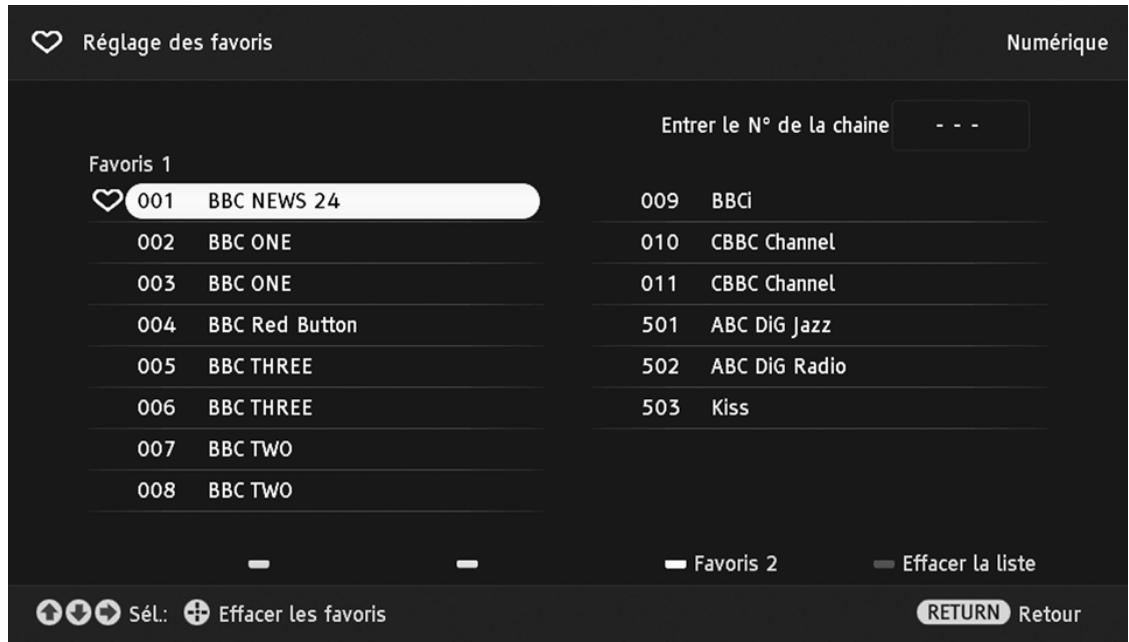Click the right arrow navigation icon
The height and width of the screenshot is (642, 1129).
(108, 613)
